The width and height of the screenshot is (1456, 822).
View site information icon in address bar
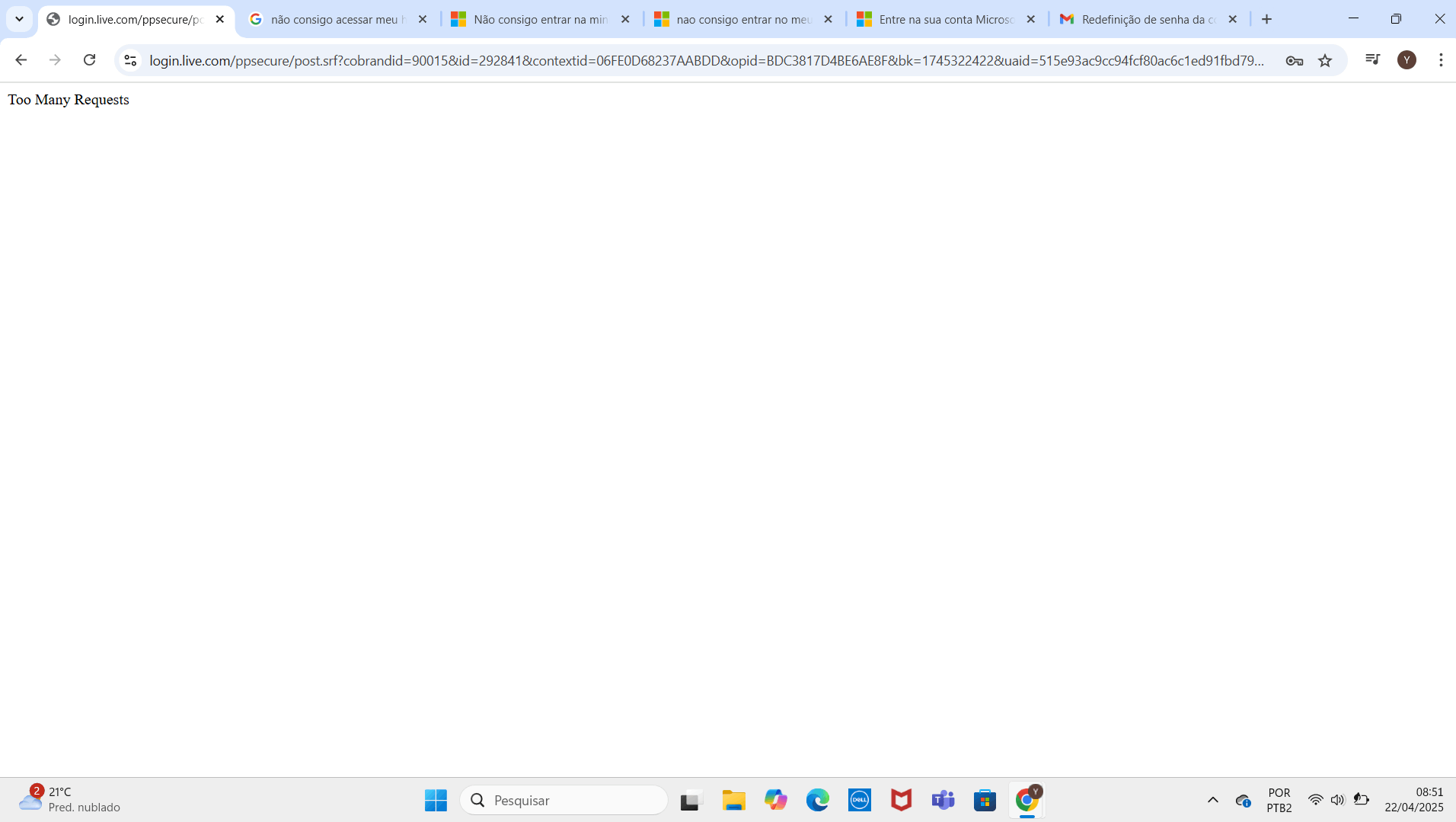pyautogui.click(x=130, y=60)
